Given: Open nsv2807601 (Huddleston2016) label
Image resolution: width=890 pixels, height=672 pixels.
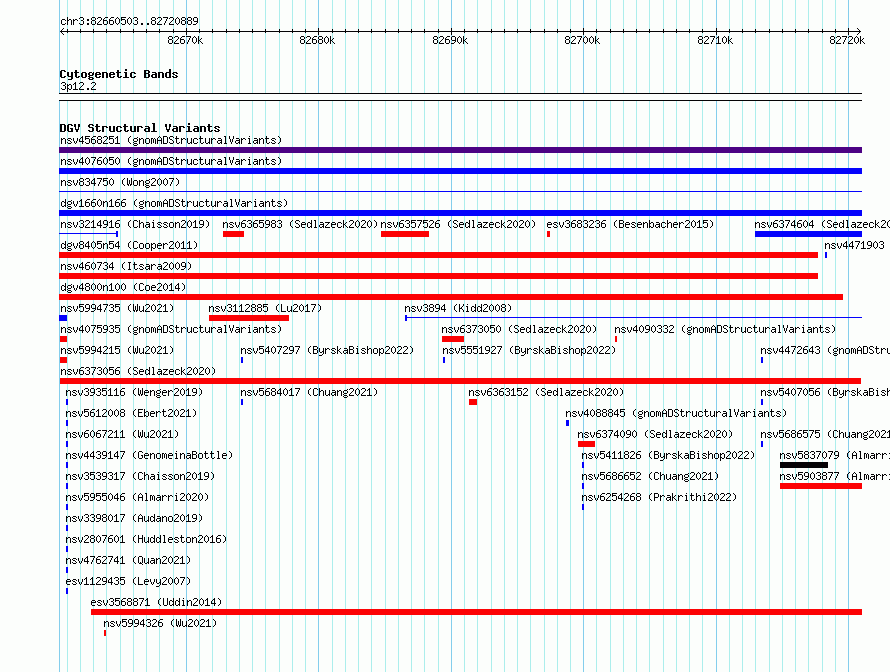Looking at the screenshot, I should coord(146,539).
